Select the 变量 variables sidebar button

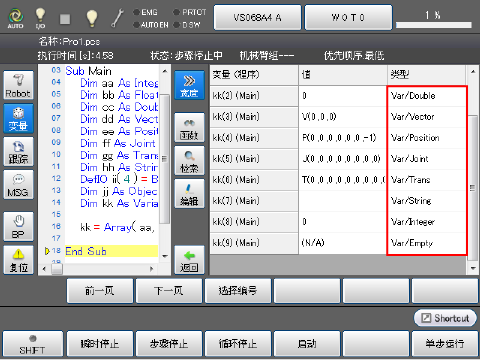pyautogui.click(x=18, y=118)
